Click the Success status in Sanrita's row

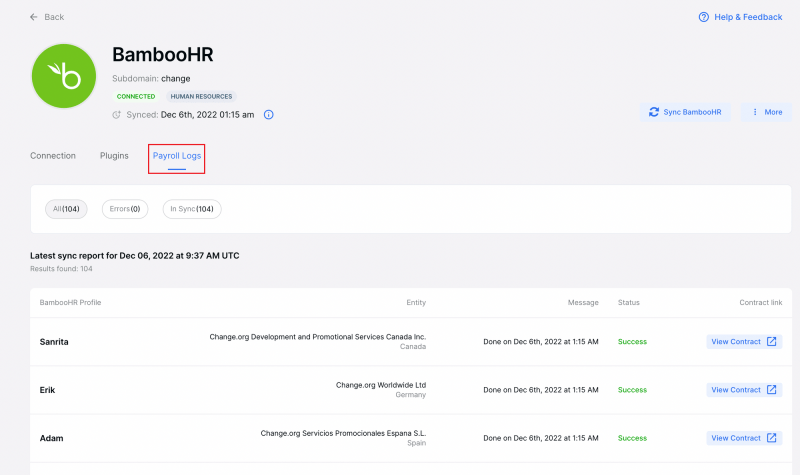click(632, 341)
